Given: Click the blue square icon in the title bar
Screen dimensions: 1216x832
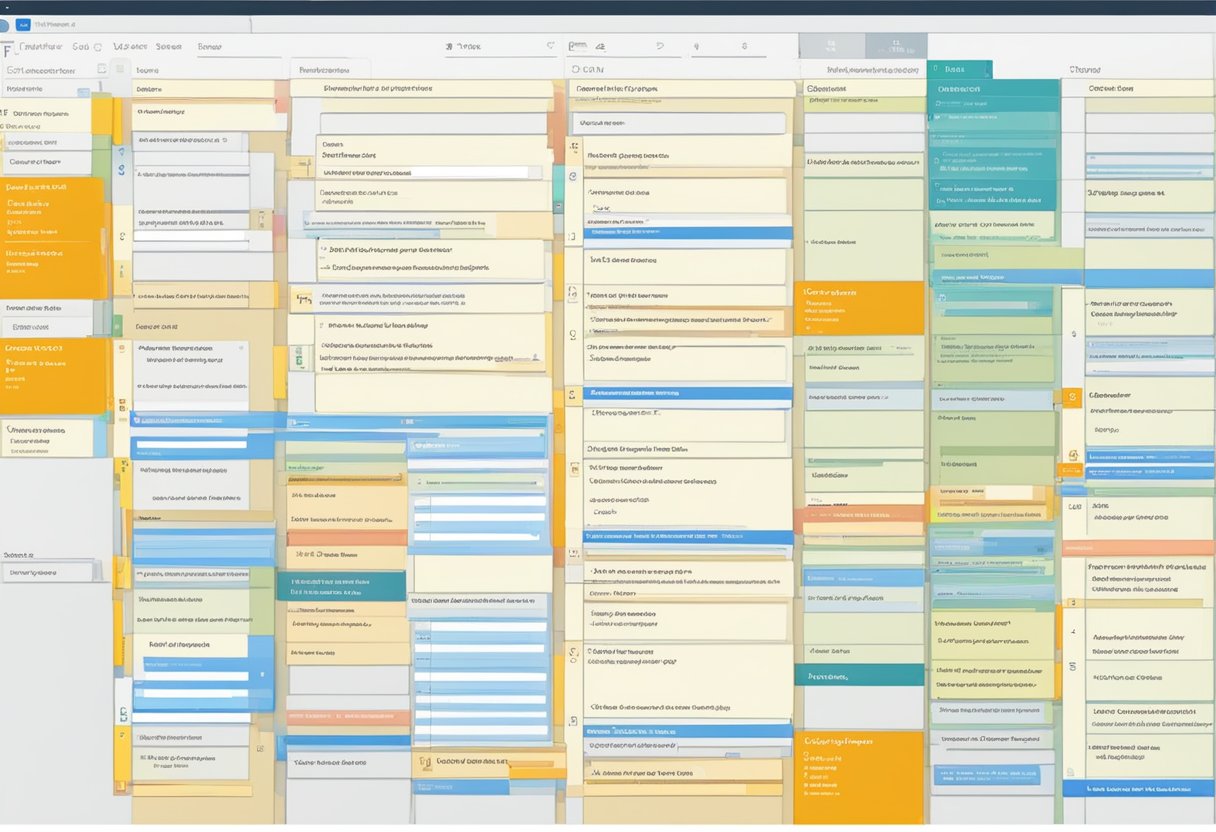Looking at the screenshot, I should coord(22,23).
